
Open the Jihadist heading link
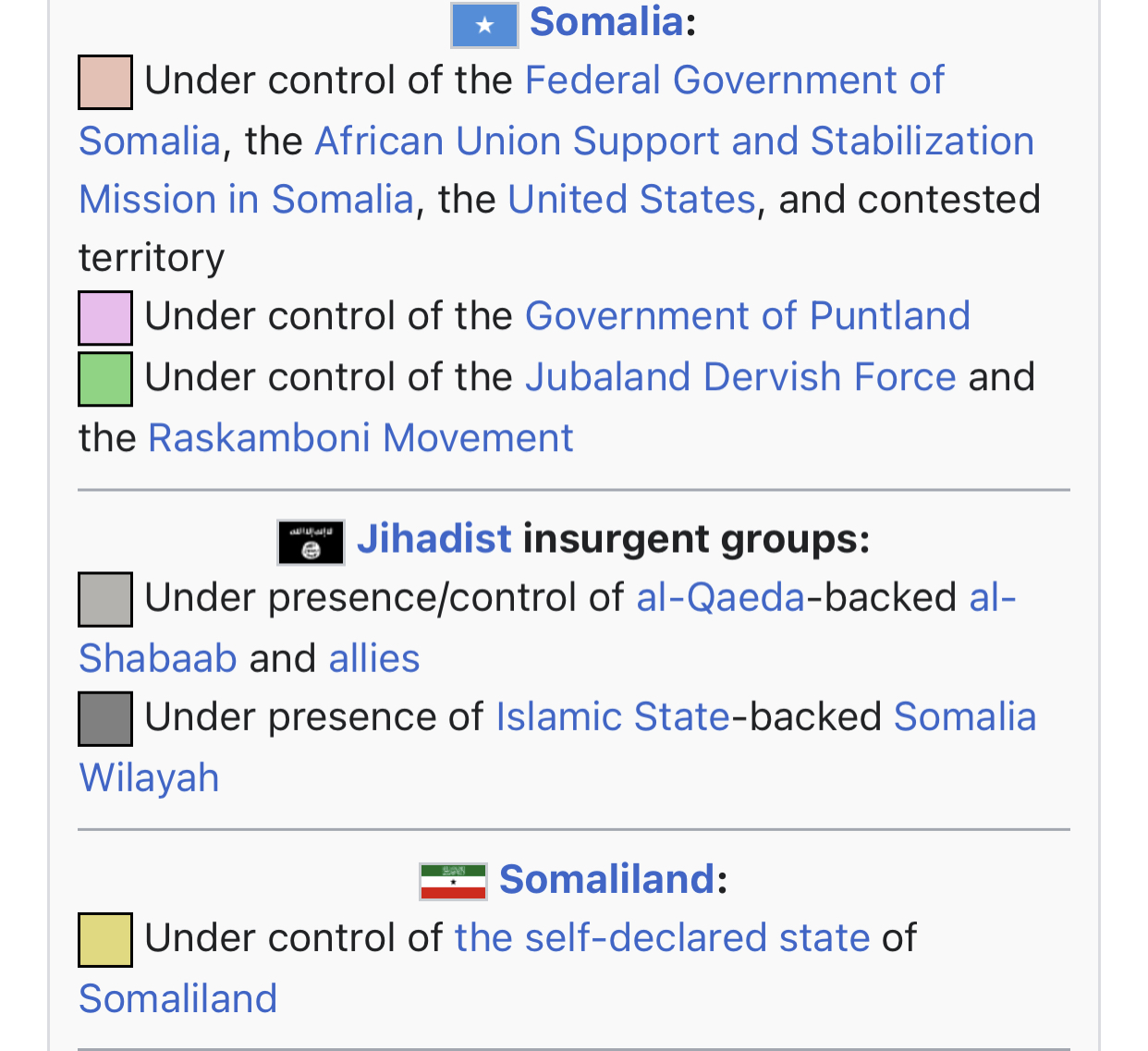(x=434, y=539)
